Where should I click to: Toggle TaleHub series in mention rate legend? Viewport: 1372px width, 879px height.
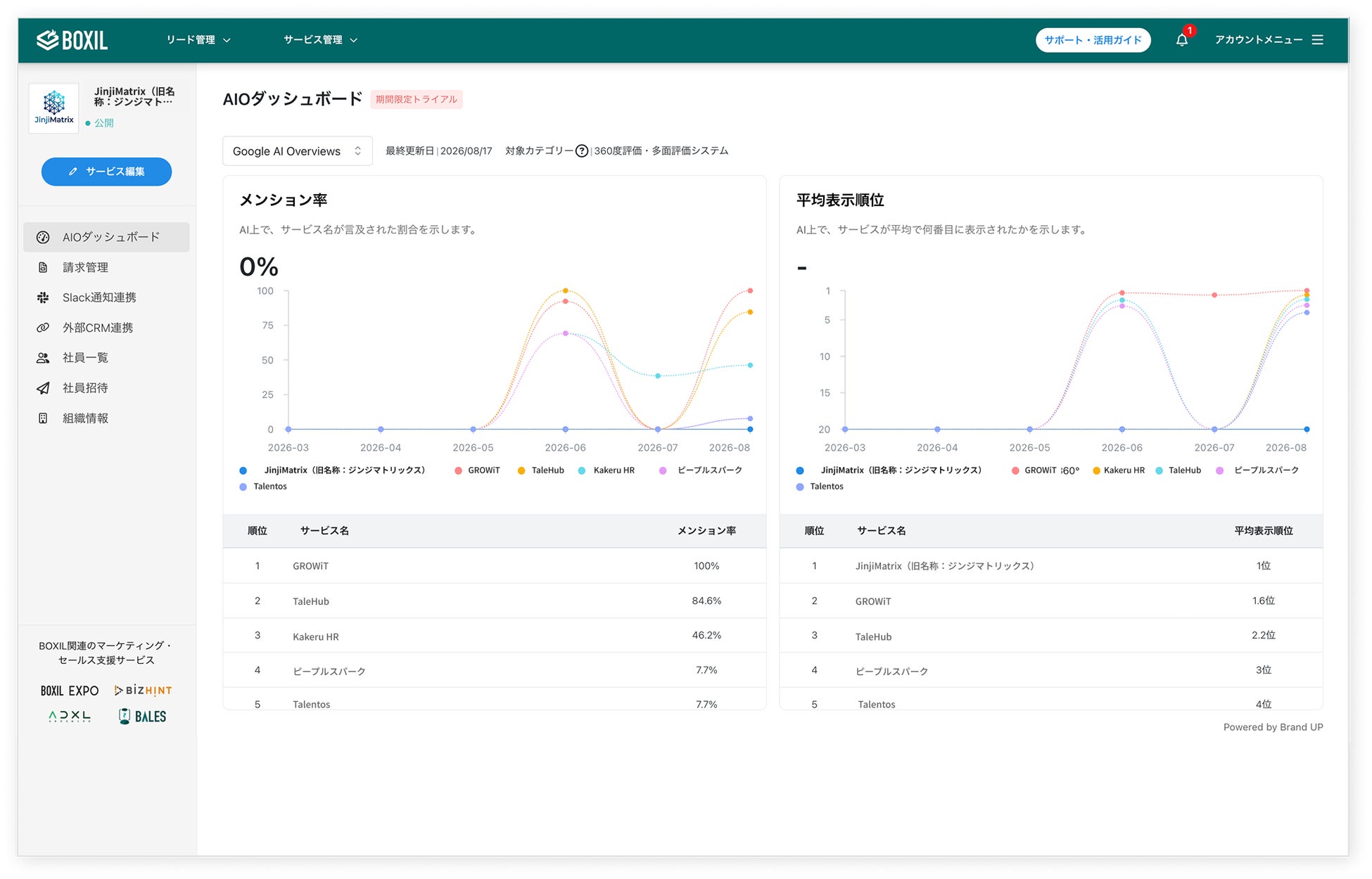click(x=540, y=470)
